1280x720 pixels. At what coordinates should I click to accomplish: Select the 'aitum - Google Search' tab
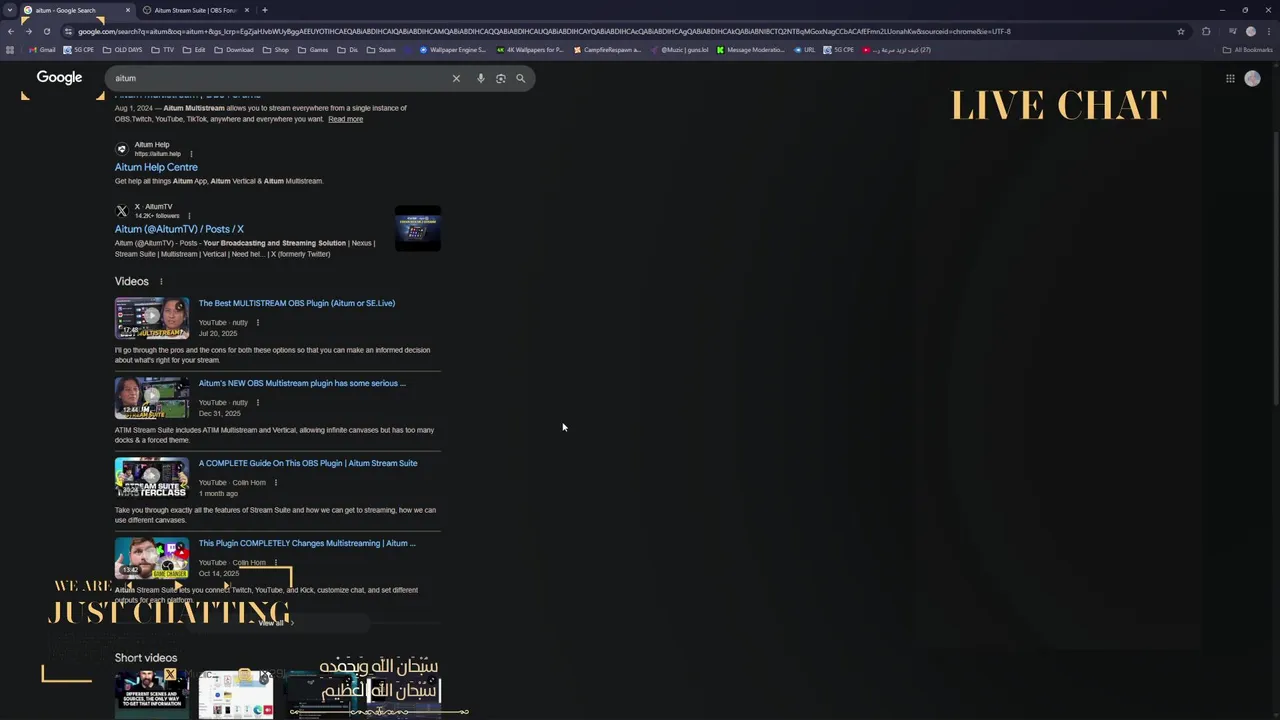pyautogui.click(x=76, y=10)
